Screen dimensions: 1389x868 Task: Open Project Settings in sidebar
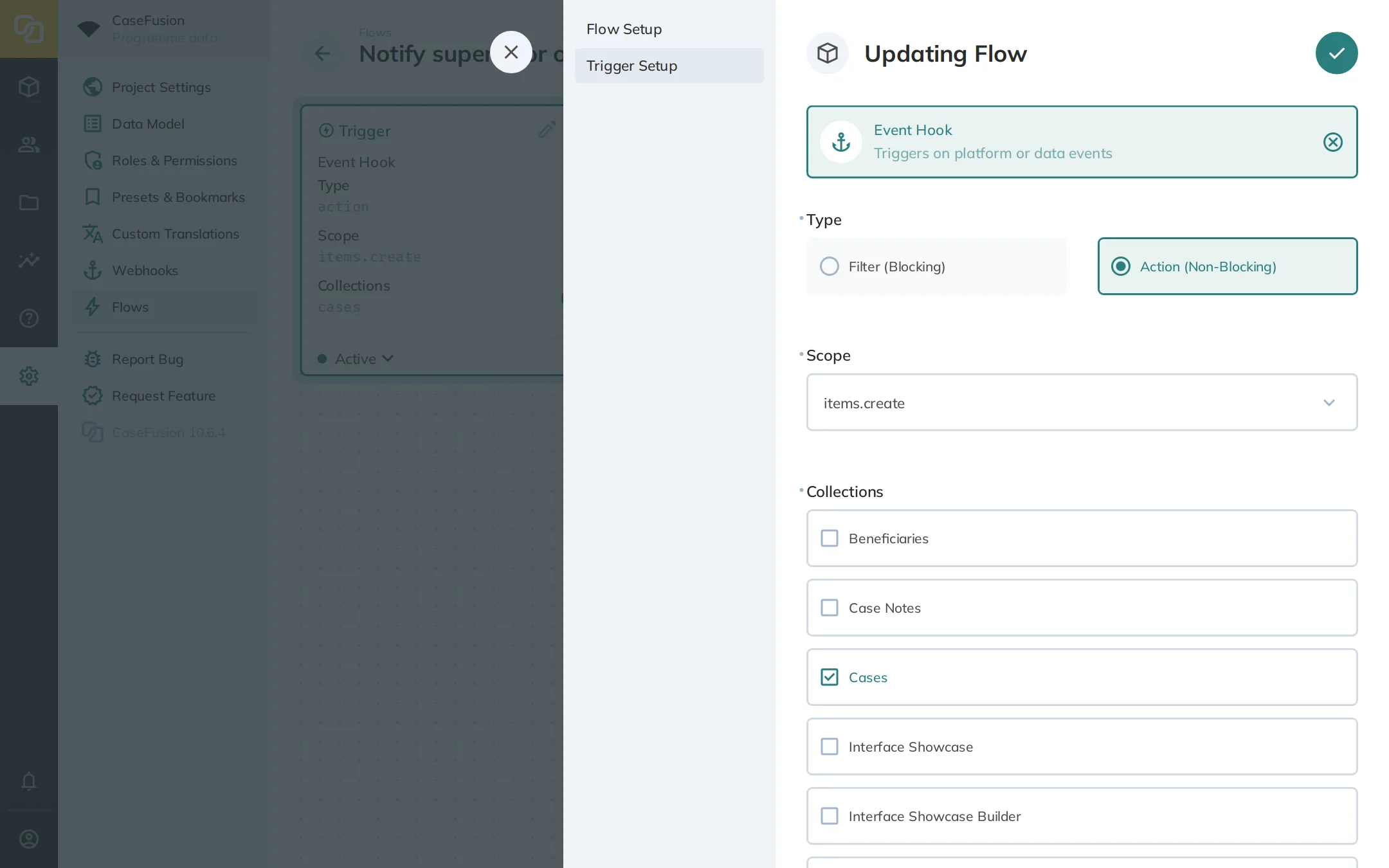tap(164, 87)
